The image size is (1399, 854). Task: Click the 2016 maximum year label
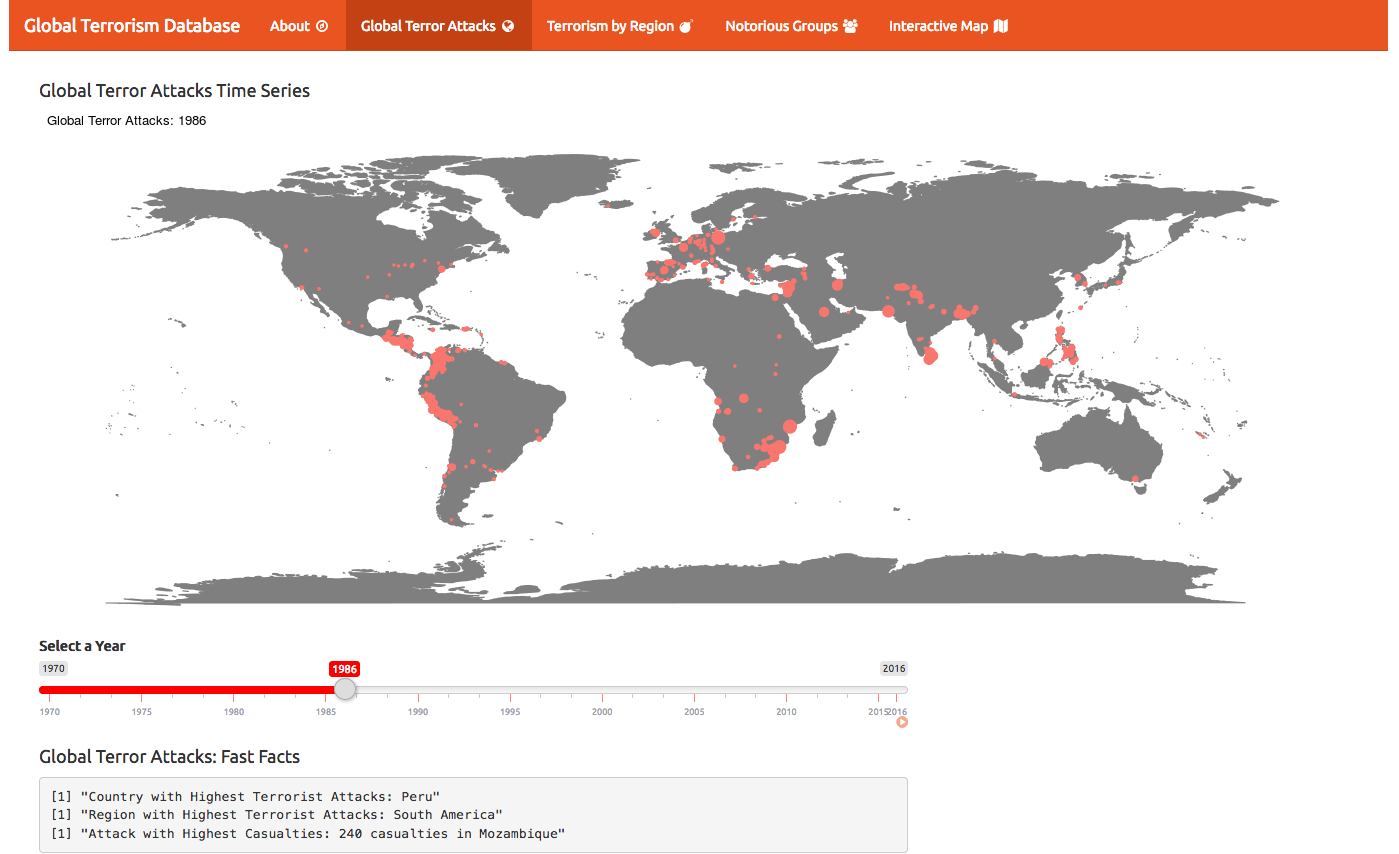[893, 669]
